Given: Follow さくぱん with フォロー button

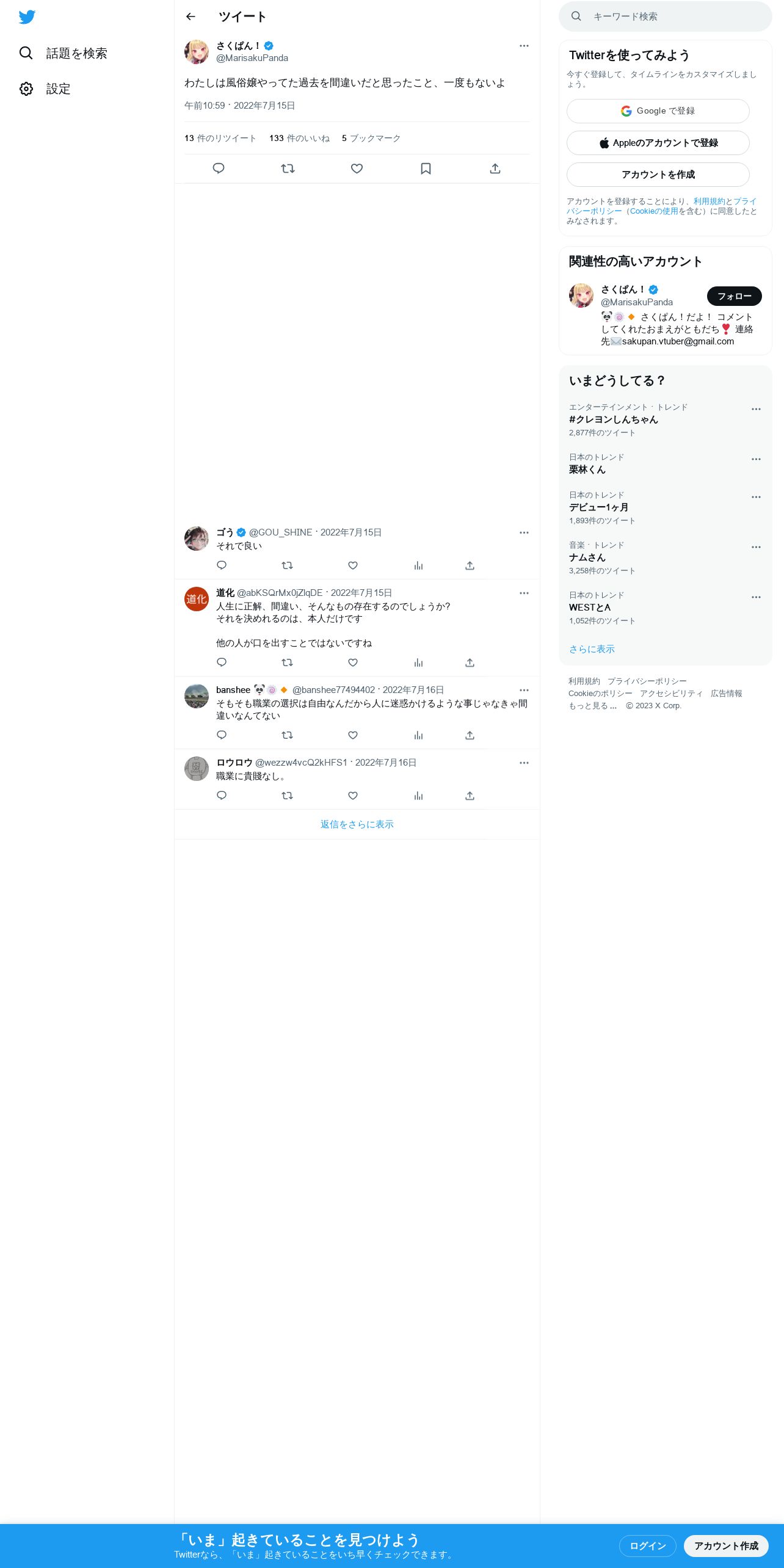Looking at the screenshot, I should point(735,296).
